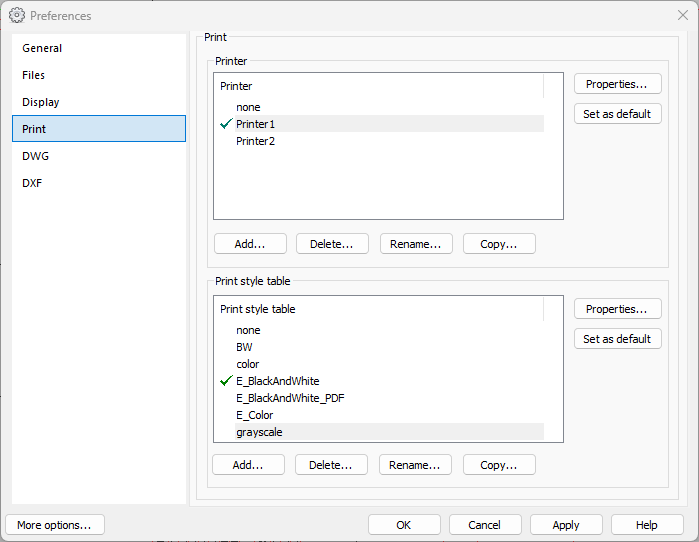
Task: Open the General preferences section
Action: click(42, 48)
